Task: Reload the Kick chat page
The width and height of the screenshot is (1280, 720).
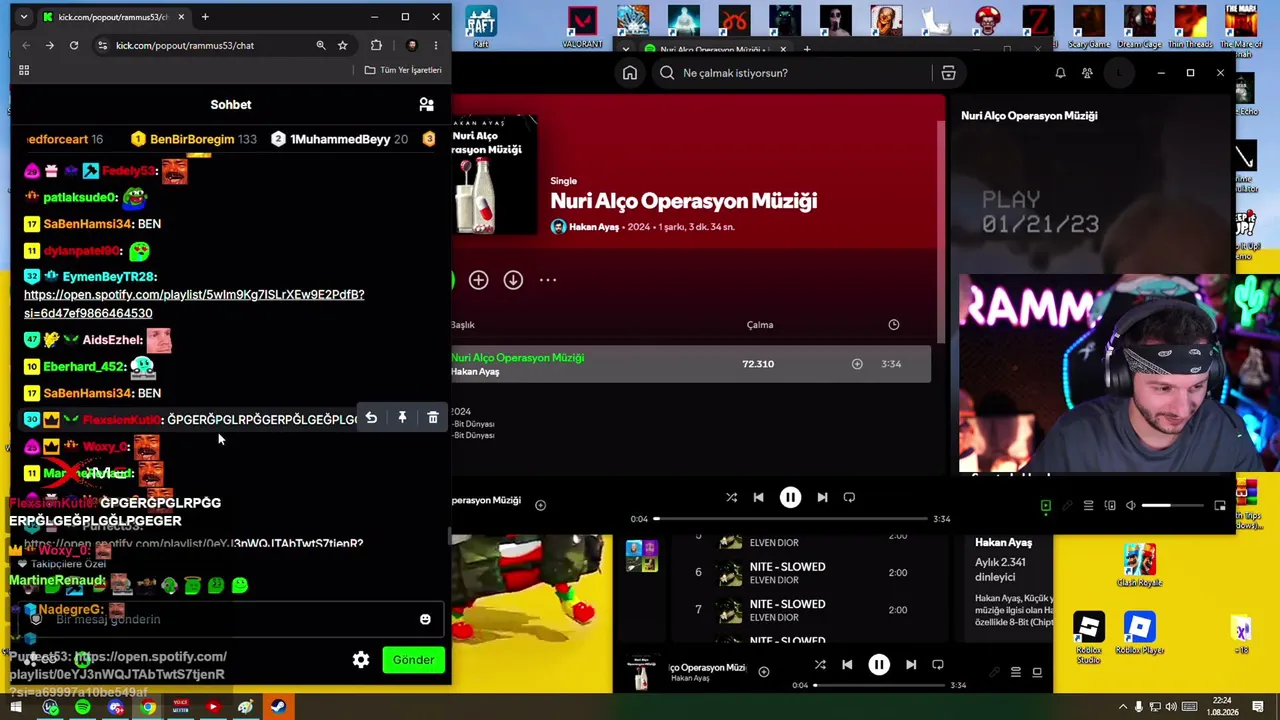Action: (74, 45)
